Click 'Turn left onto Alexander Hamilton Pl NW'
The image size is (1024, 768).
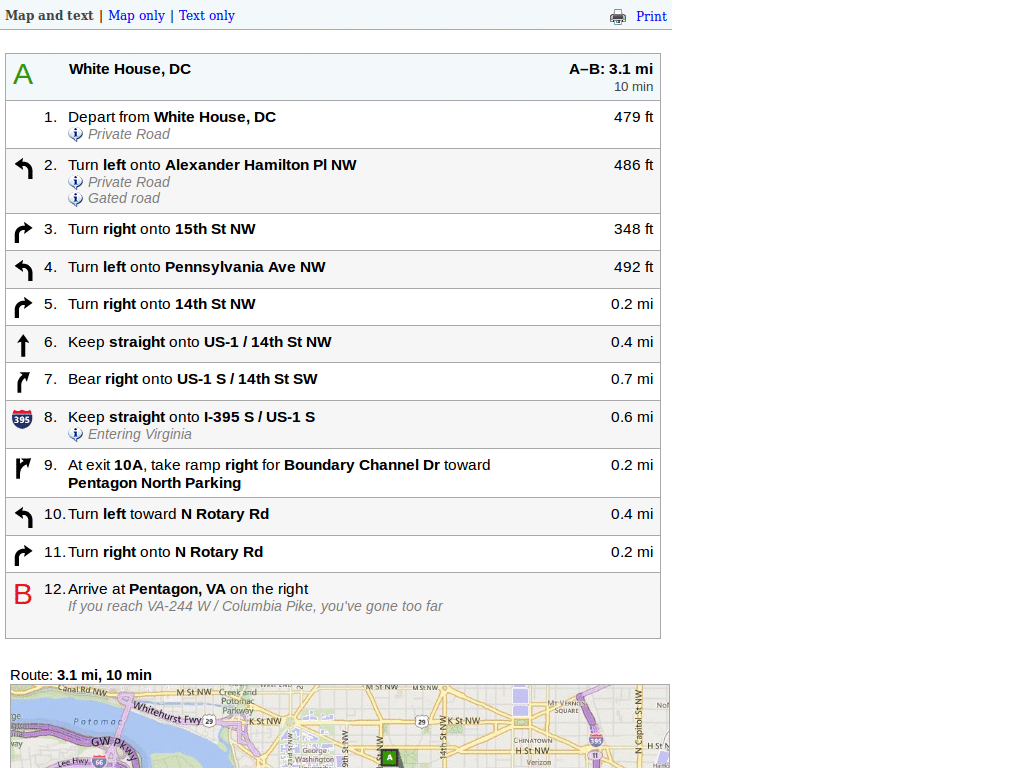(212, 165)
